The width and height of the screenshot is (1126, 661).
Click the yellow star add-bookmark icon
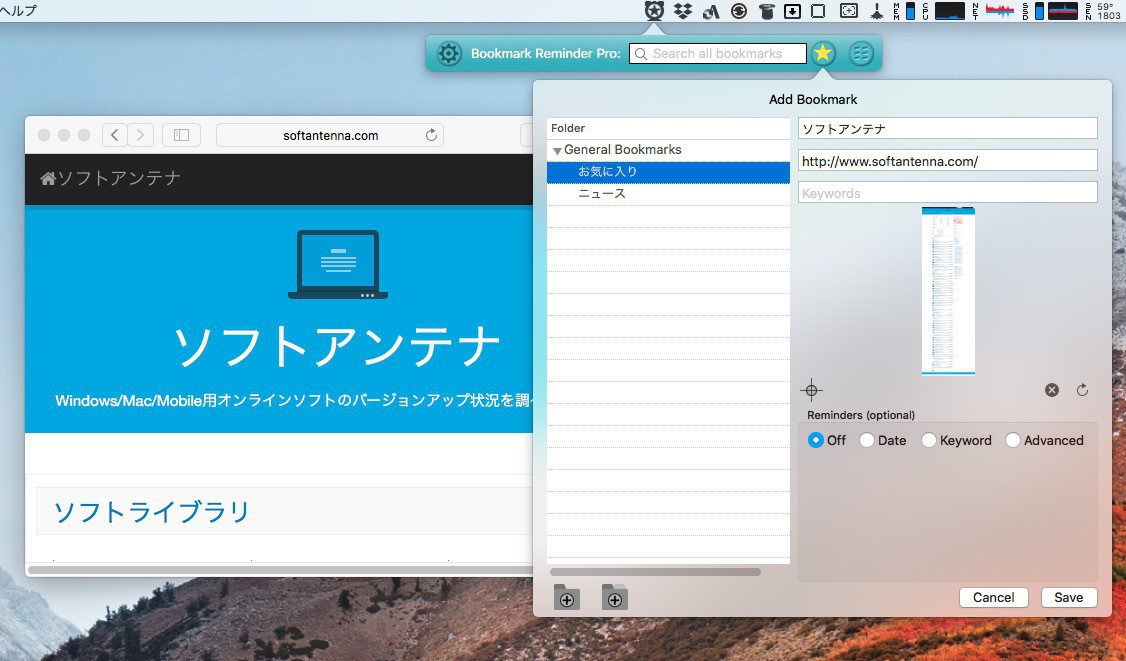click(822, 54)
